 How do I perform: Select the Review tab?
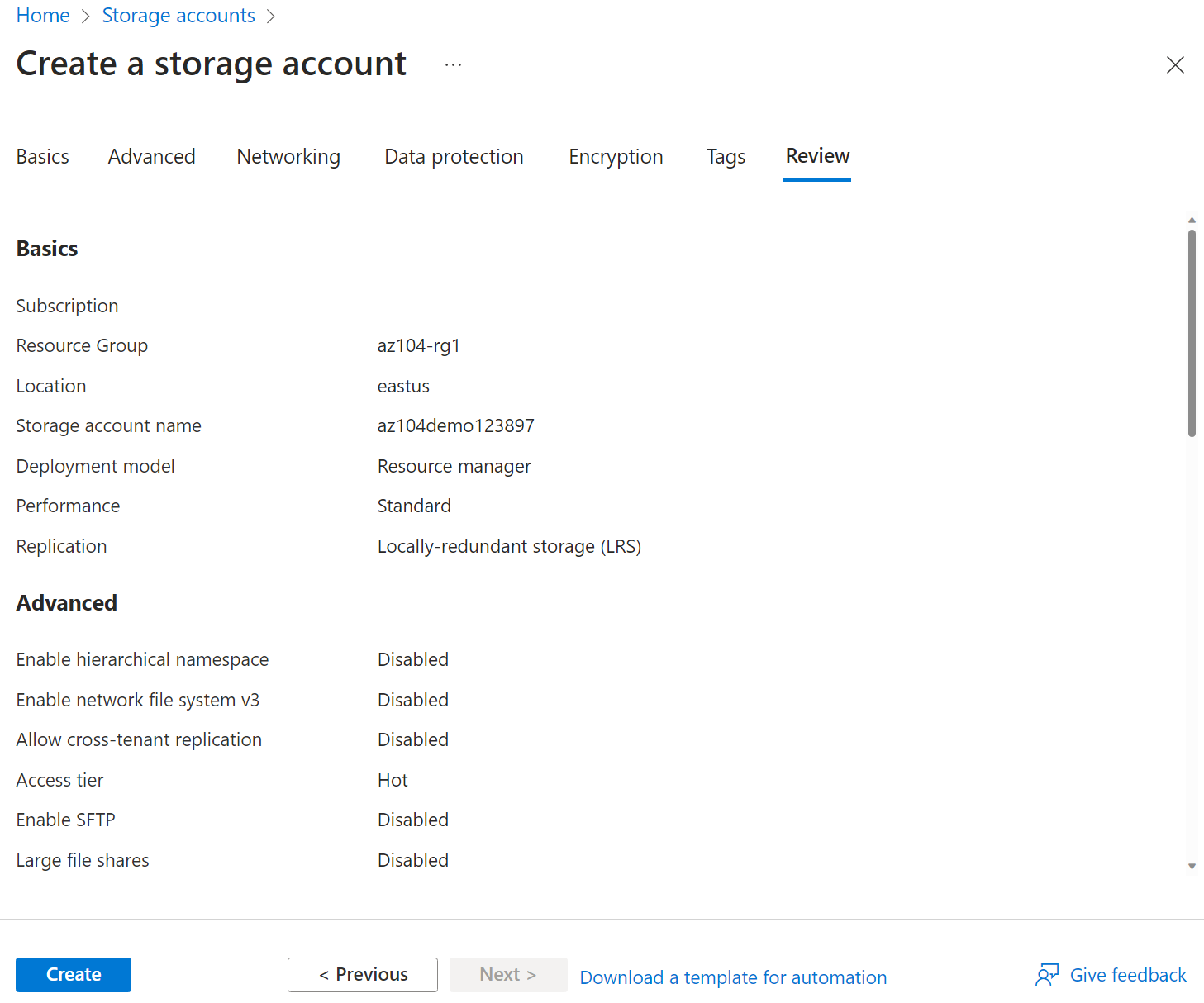point(817,156)
